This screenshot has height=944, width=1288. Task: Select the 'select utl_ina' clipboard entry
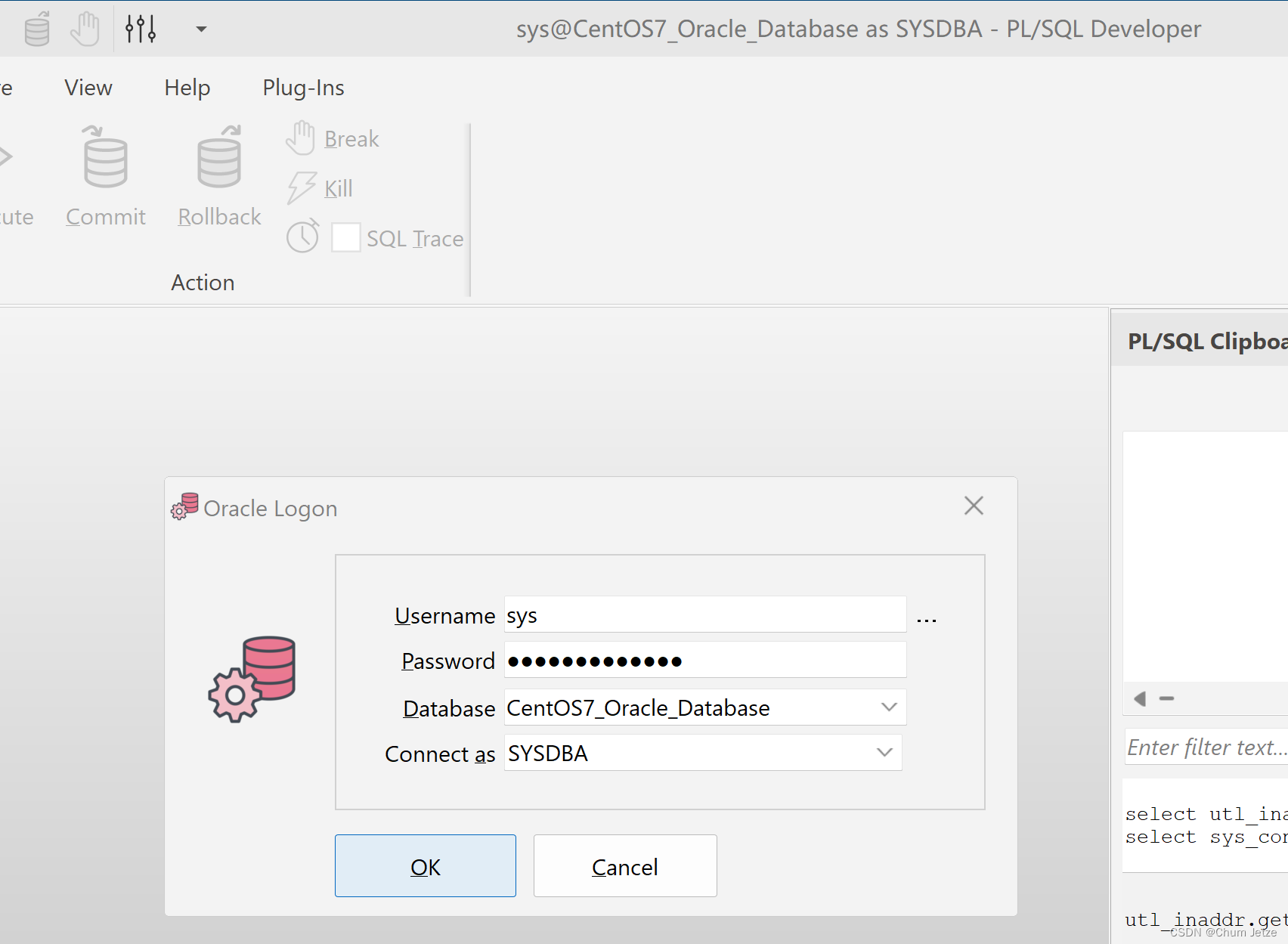[1206, 814]
